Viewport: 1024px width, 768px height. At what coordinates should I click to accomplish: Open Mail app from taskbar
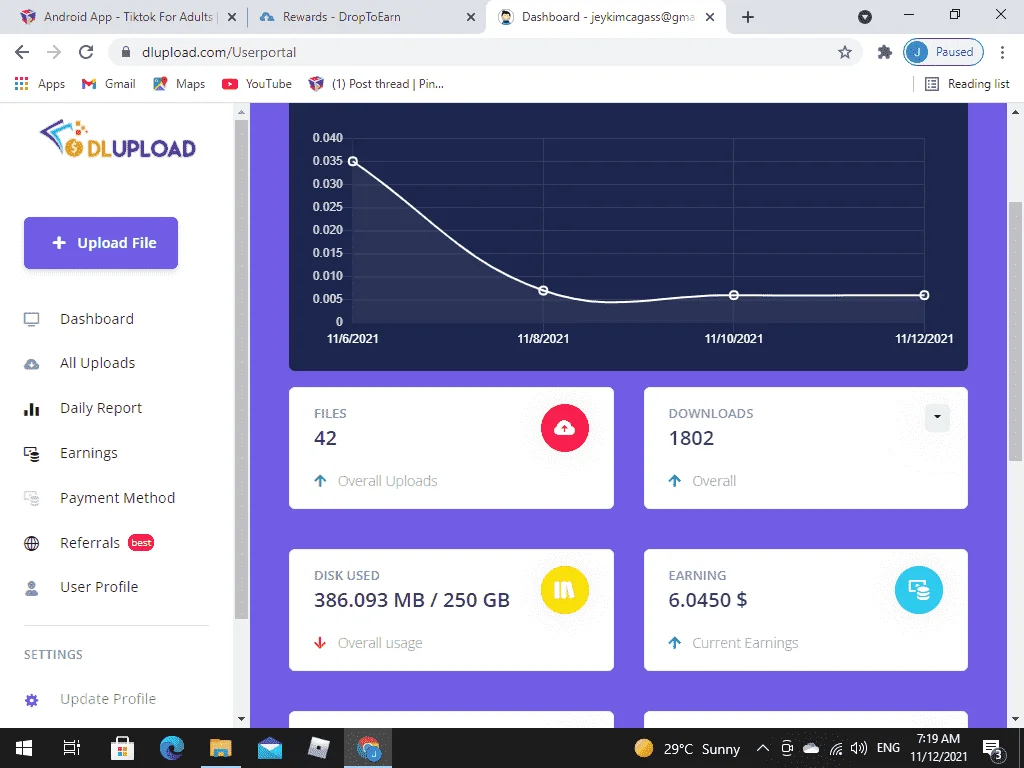click(x=270, y=748)
